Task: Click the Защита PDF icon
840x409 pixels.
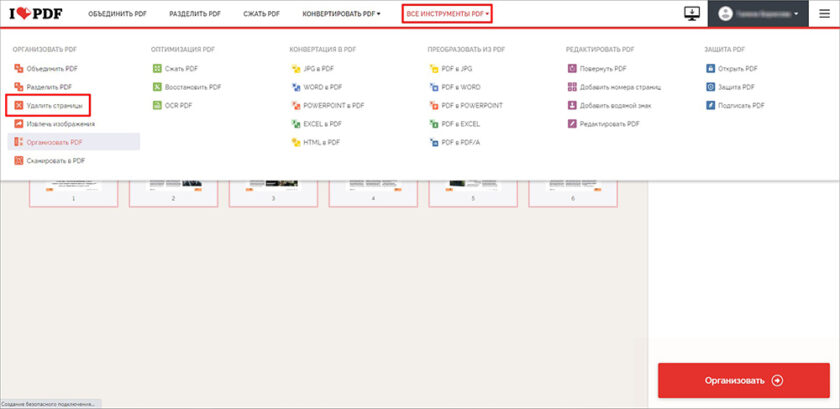Action: point(710,87)
